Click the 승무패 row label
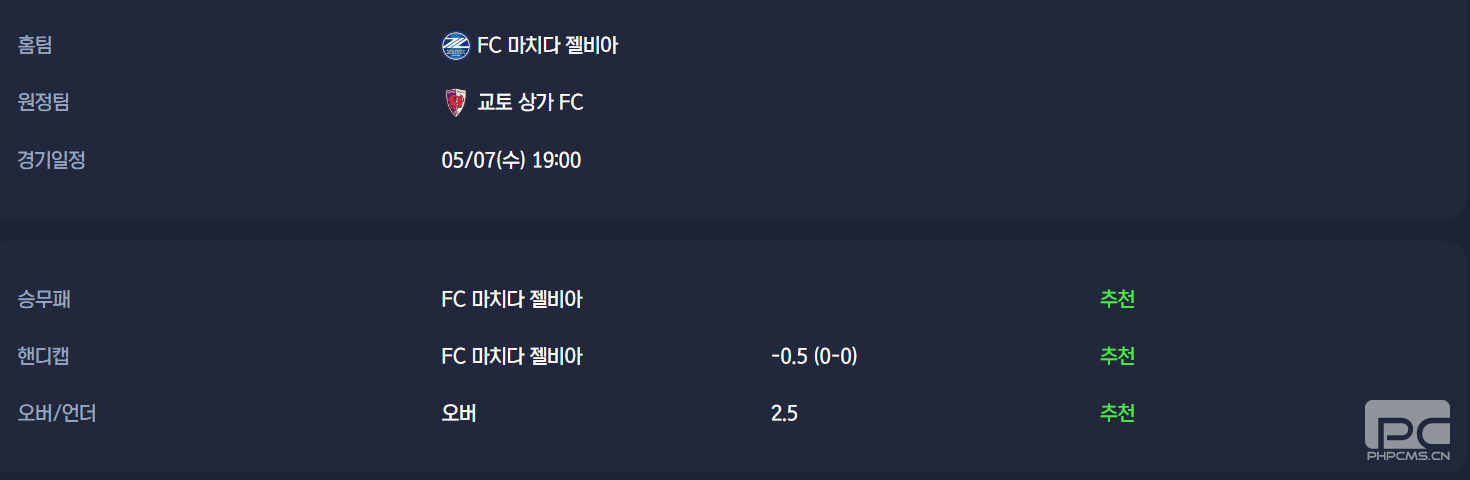 click(x=44, y=299)
